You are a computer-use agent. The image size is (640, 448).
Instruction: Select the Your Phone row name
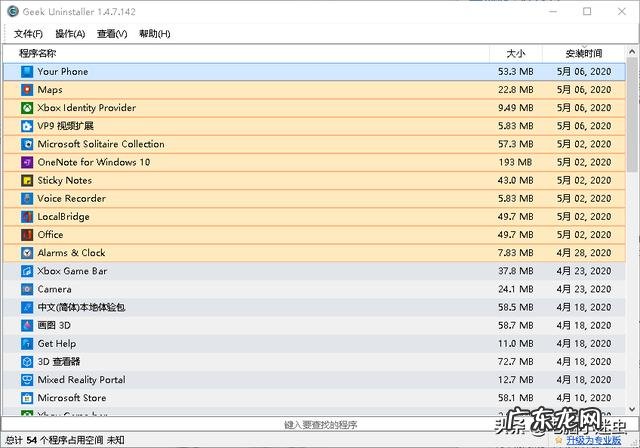click(63, 72)
